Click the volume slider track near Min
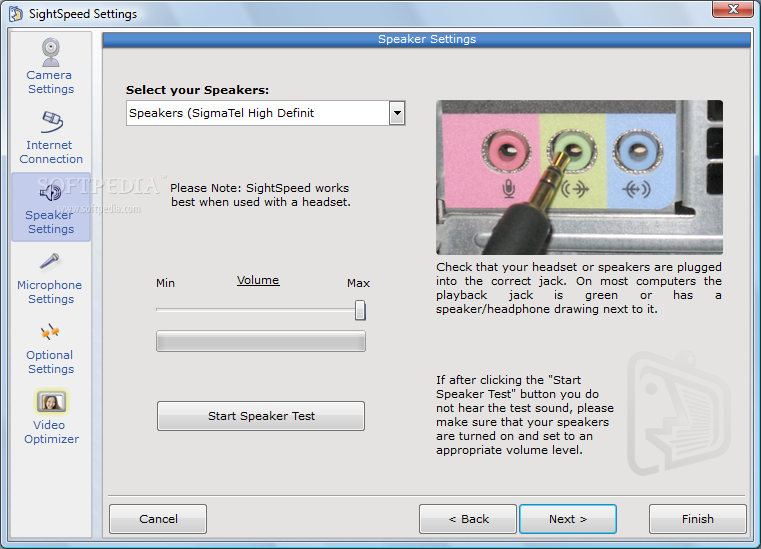This screenshot has width=761, height=549. (167, 310)
